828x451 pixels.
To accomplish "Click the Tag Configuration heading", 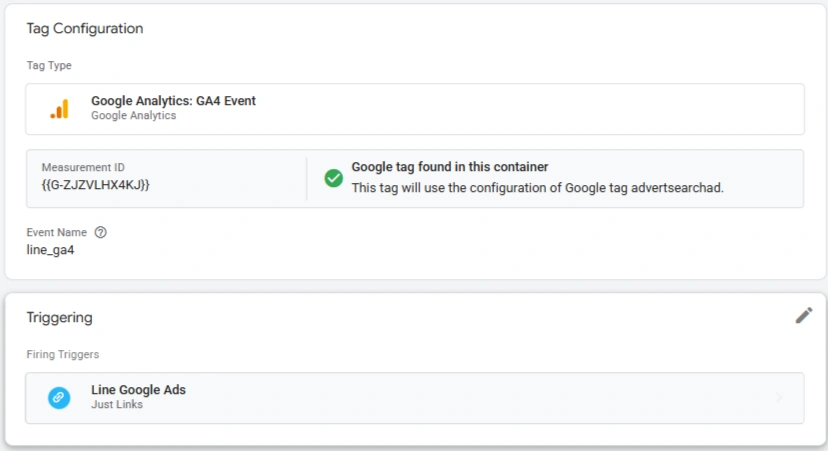I will (x=84, y=29).
